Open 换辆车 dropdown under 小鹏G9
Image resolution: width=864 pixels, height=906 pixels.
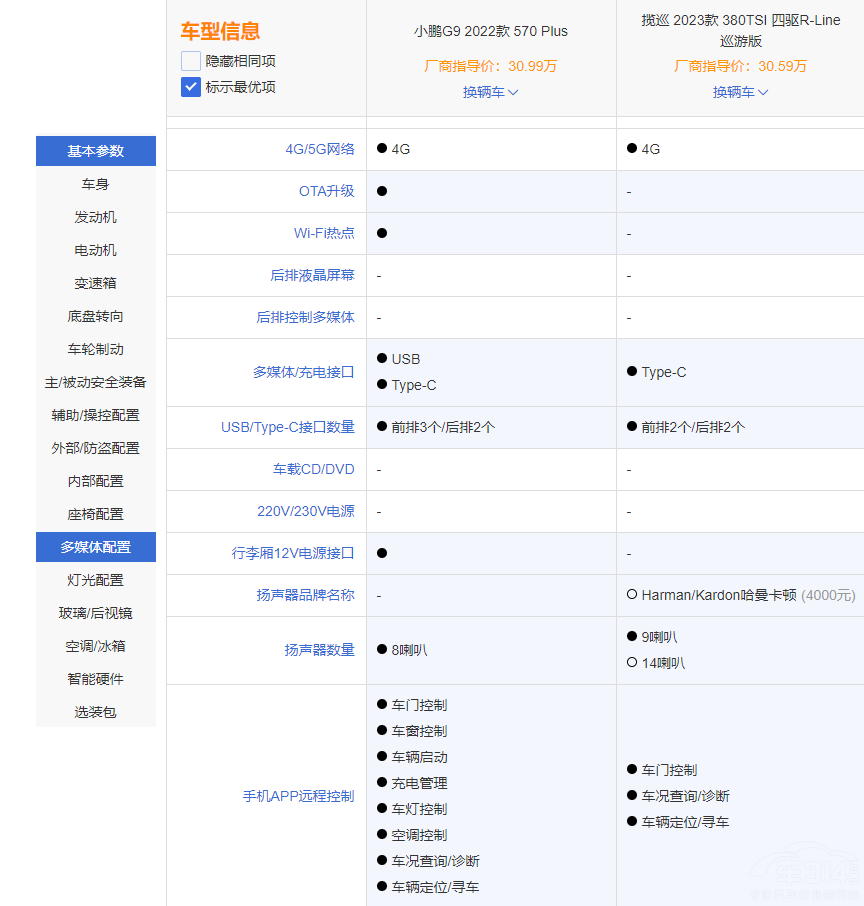(490, 92)
